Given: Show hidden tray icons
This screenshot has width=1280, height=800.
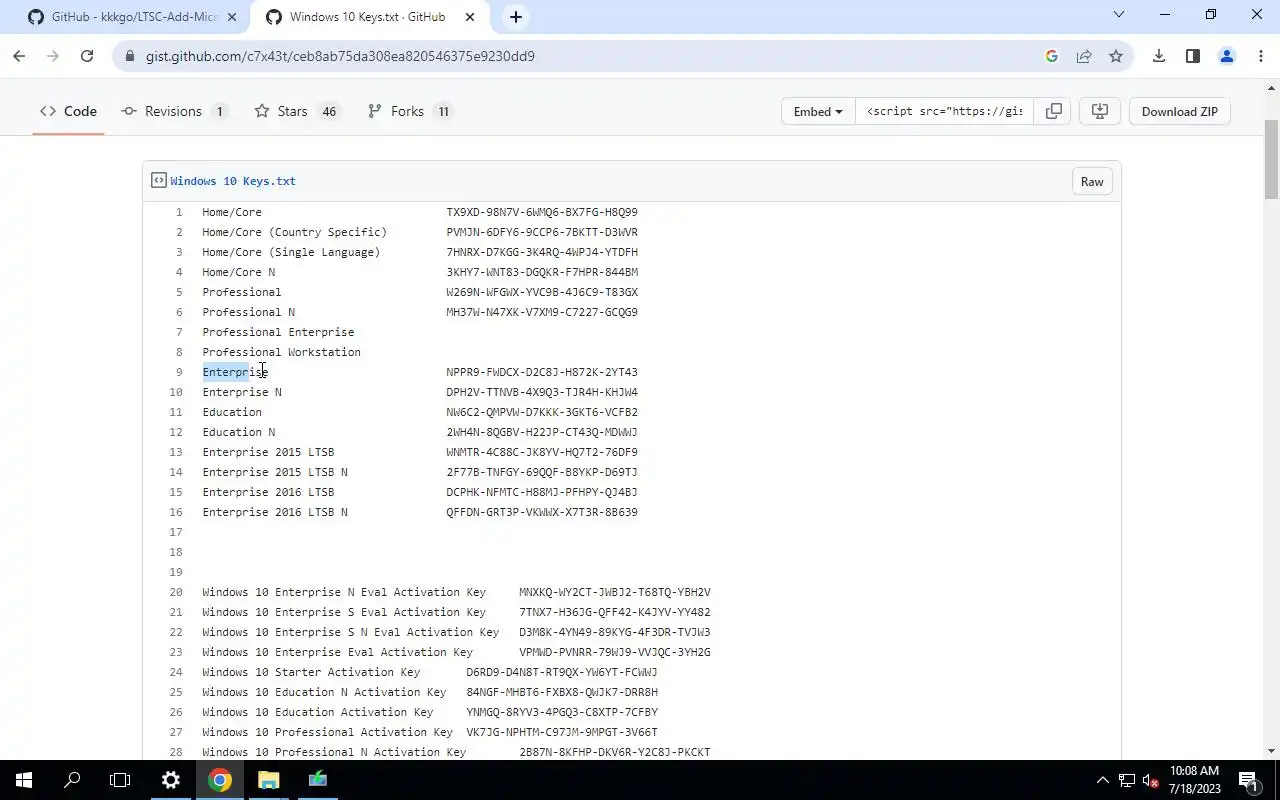Looking at the screenshot, I should [1102, 780].
